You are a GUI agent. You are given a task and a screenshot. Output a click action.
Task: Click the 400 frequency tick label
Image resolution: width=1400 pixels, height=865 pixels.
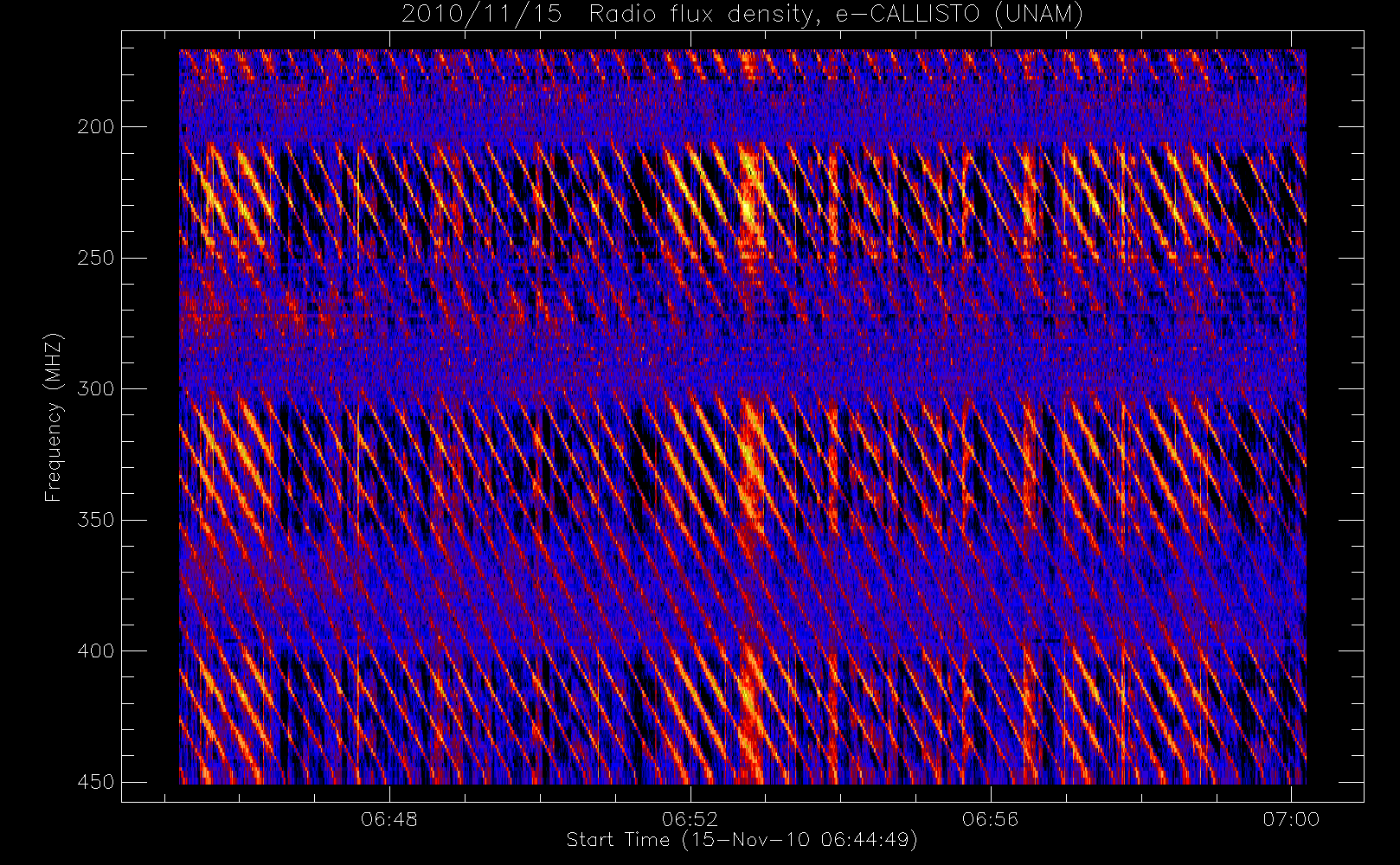pos(96,651)
